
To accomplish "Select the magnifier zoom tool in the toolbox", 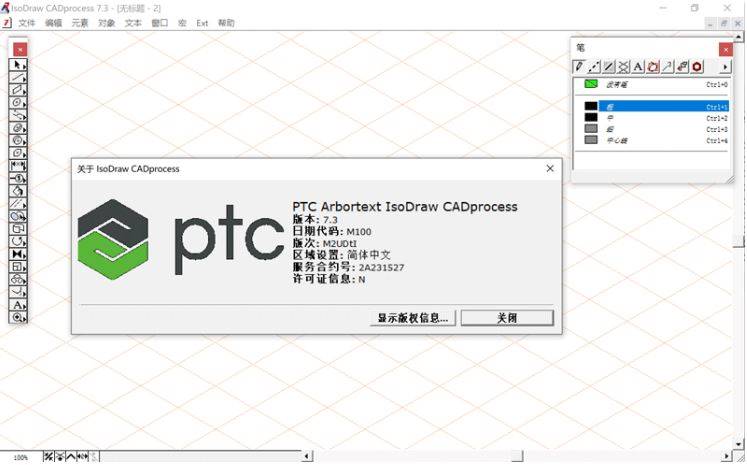I will click(18, 317).
